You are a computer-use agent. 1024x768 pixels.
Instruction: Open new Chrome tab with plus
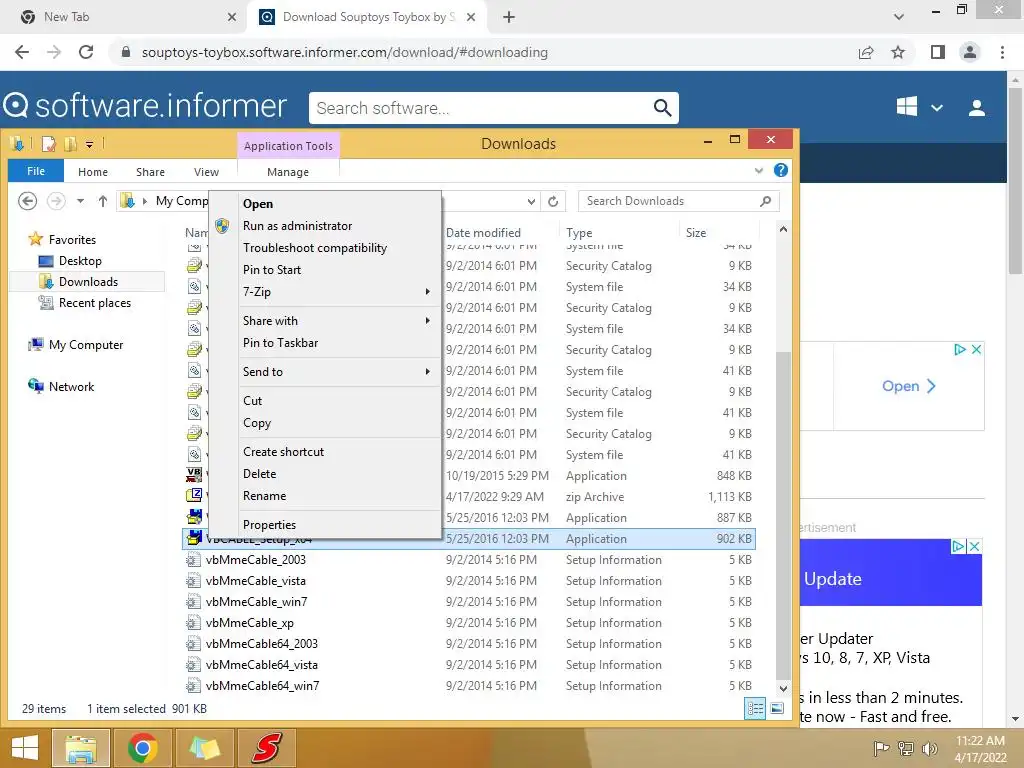tap(509, 17)
